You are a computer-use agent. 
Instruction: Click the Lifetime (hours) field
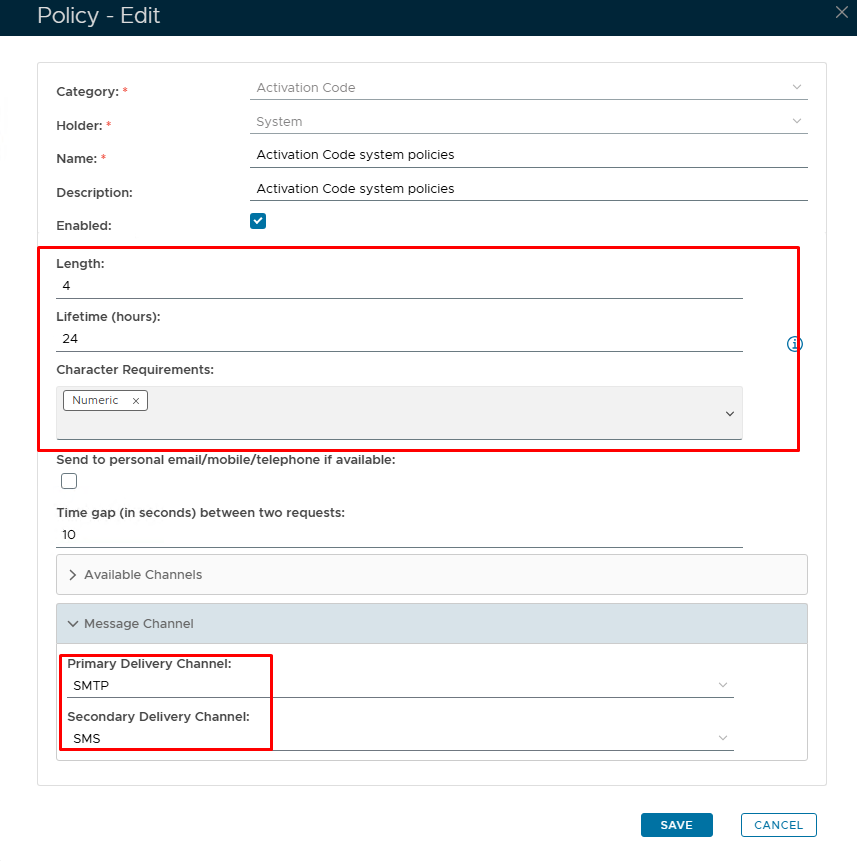coord(400,339)
